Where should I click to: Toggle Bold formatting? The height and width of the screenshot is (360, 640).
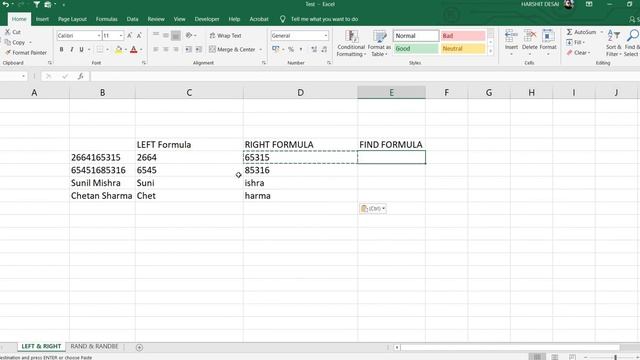(61, 49)
